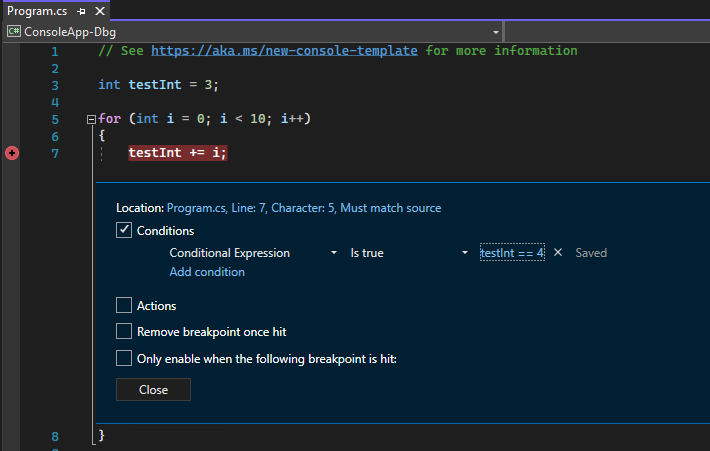Open the ConsoleApp-Dbg project dropdown
710x451 pixels.
coord(496,31)
